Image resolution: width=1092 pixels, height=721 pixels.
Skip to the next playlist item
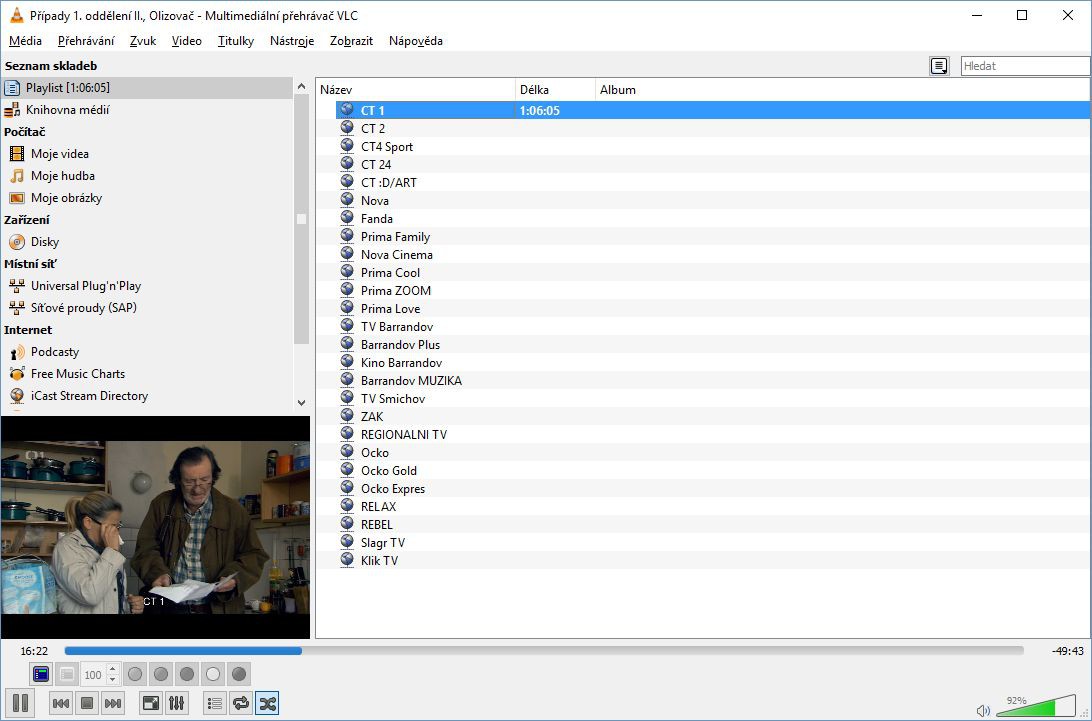pos(113,704)
